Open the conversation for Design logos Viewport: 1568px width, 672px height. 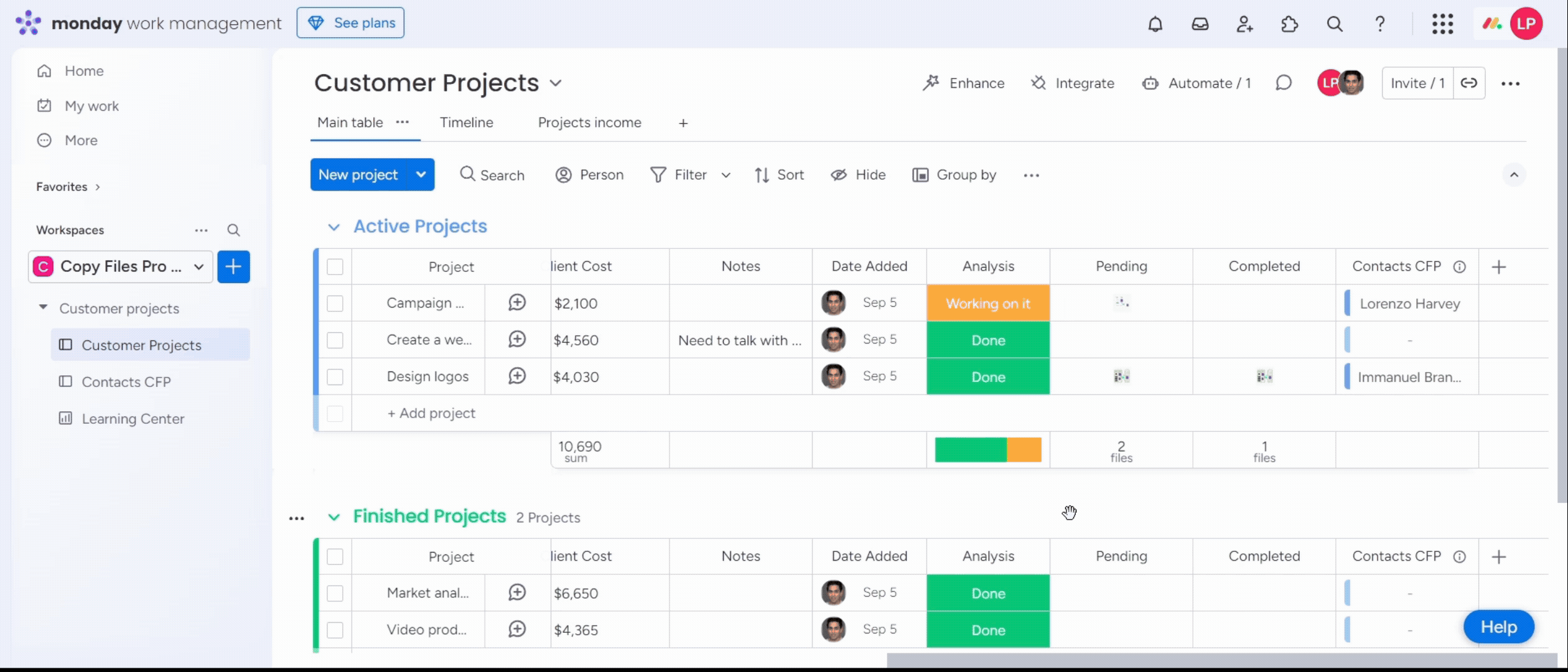coord(516,376)
